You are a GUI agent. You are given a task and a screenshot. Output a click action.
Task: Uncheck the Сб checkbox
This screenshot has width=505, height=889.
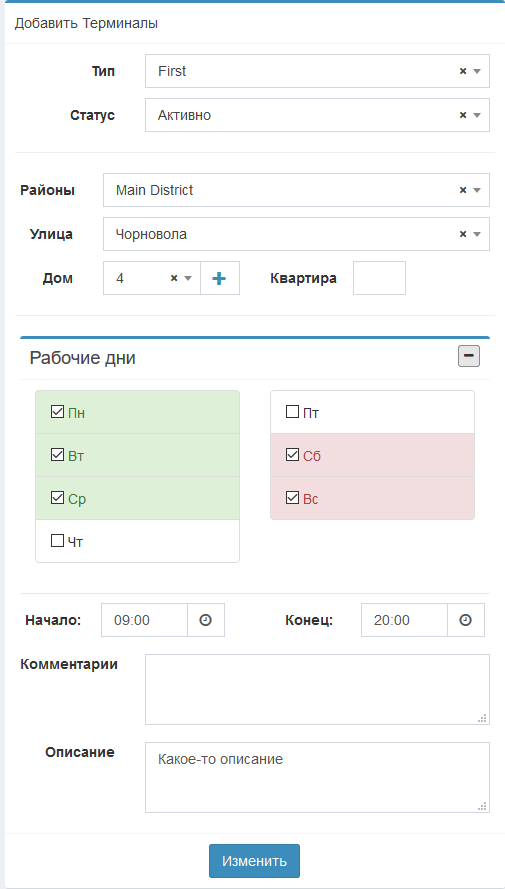click(292, 455)
